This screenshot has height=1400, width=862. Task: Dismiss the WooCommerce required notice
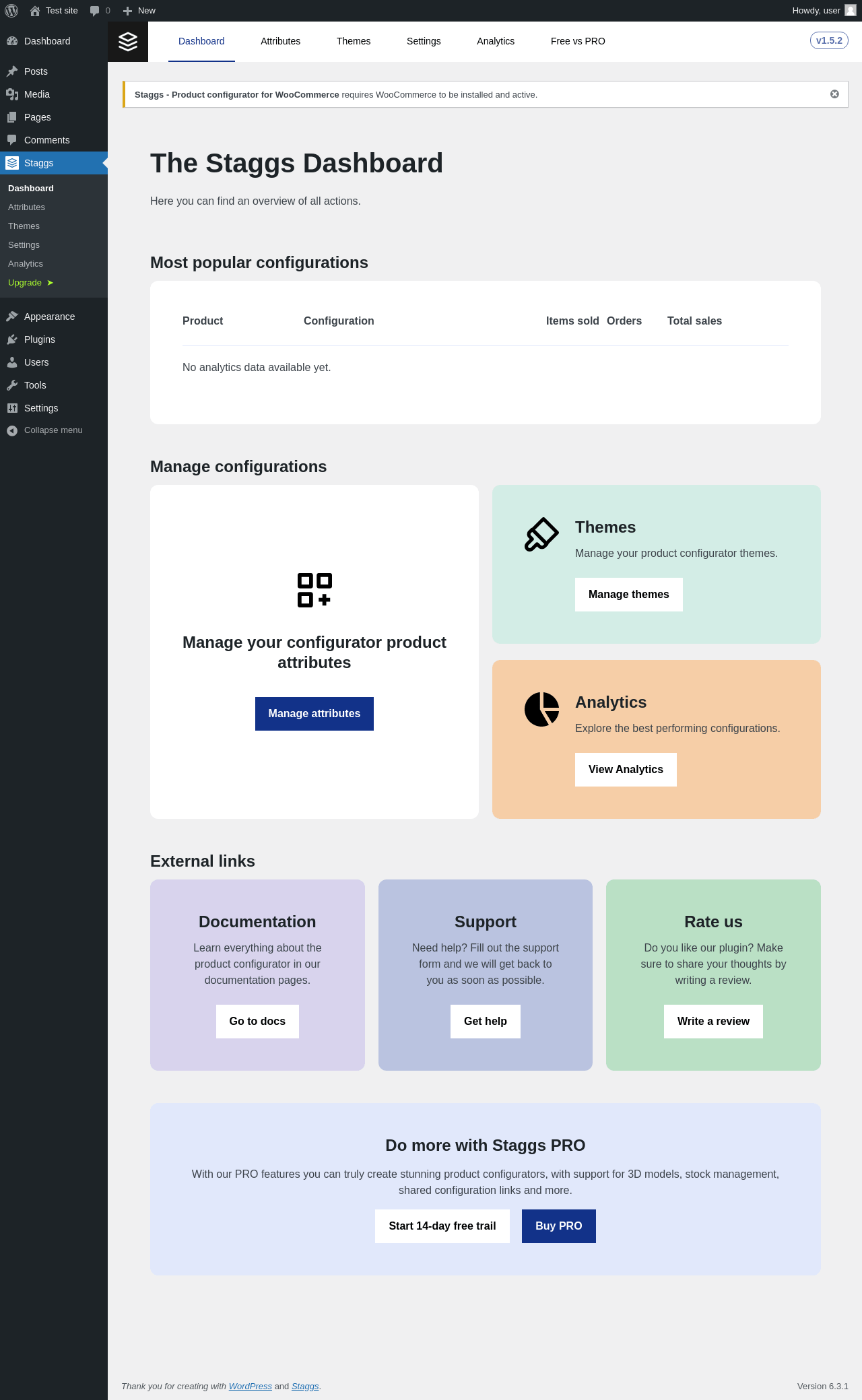pos(834,94)
